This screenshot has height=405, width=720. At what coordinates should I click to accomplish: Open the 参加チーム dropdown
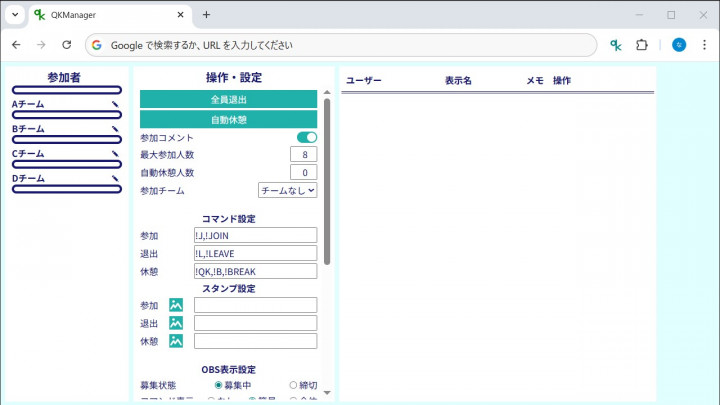click(x=287, y=190)
